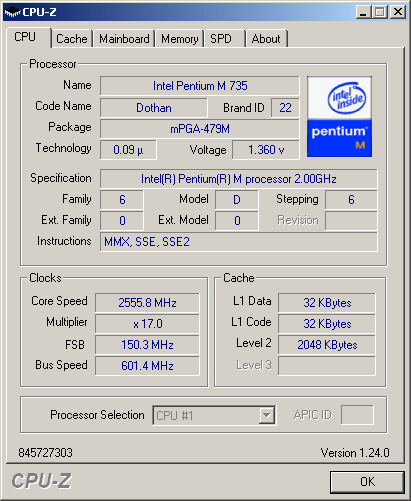Select the Memory tab

pyautogui.click(x=180, y=39)
